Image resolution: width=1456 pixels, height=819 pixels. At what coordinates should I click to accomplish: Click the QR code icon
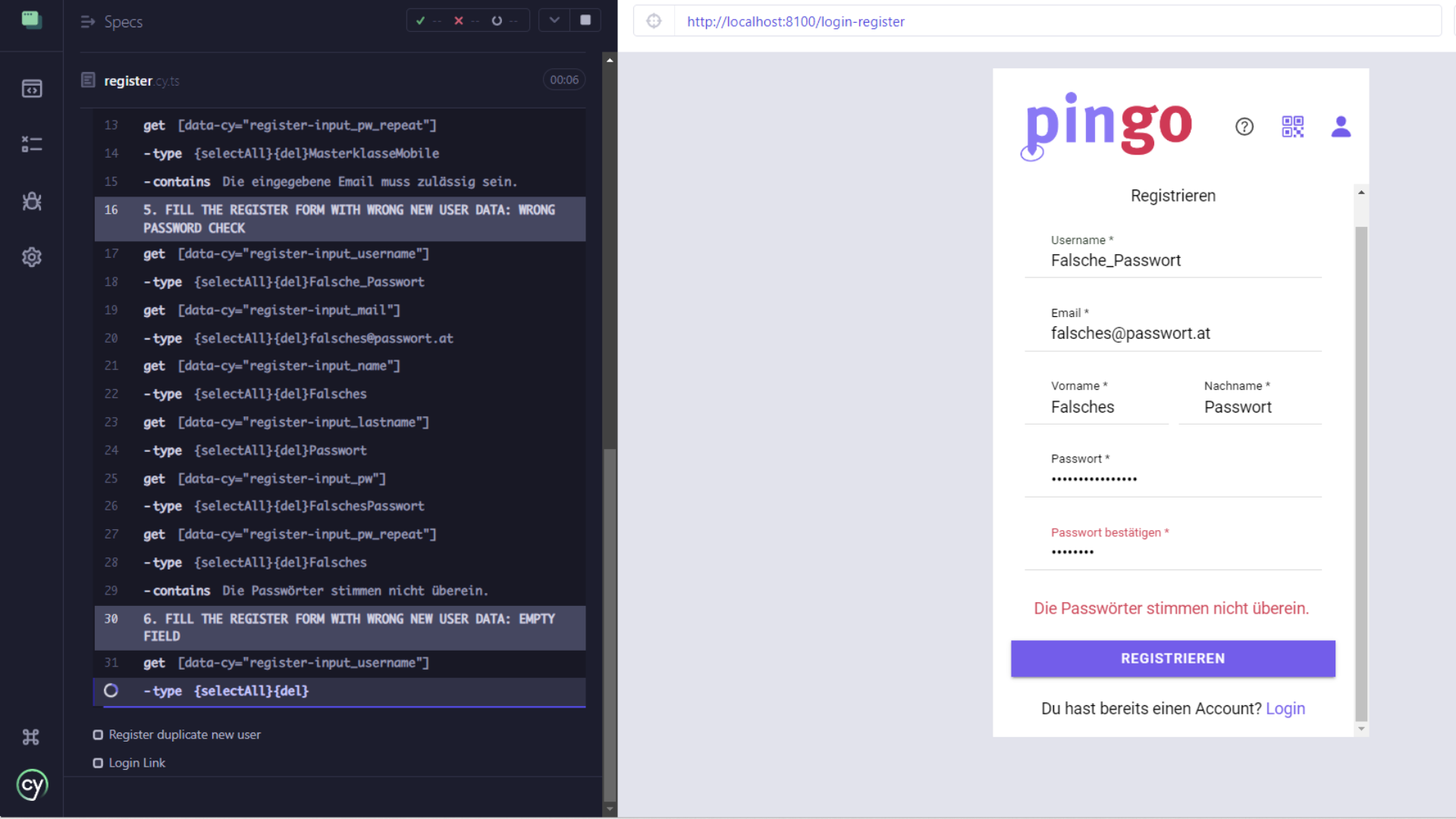(1292, 127)
